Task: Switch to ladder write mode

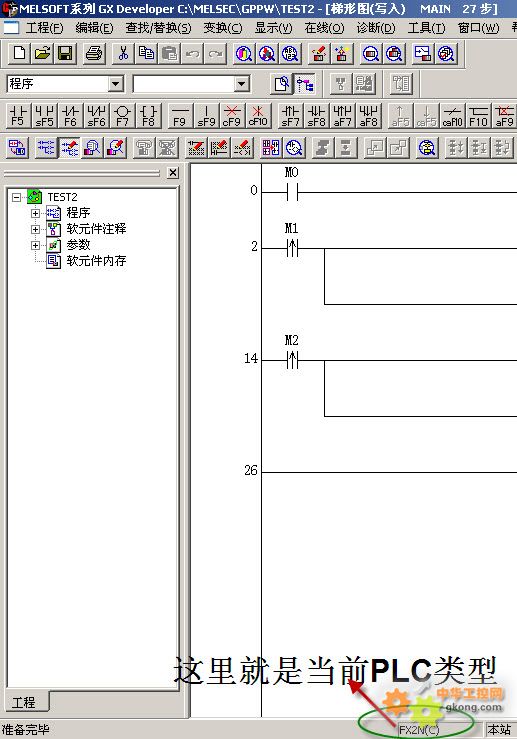Action: point(69,148)
